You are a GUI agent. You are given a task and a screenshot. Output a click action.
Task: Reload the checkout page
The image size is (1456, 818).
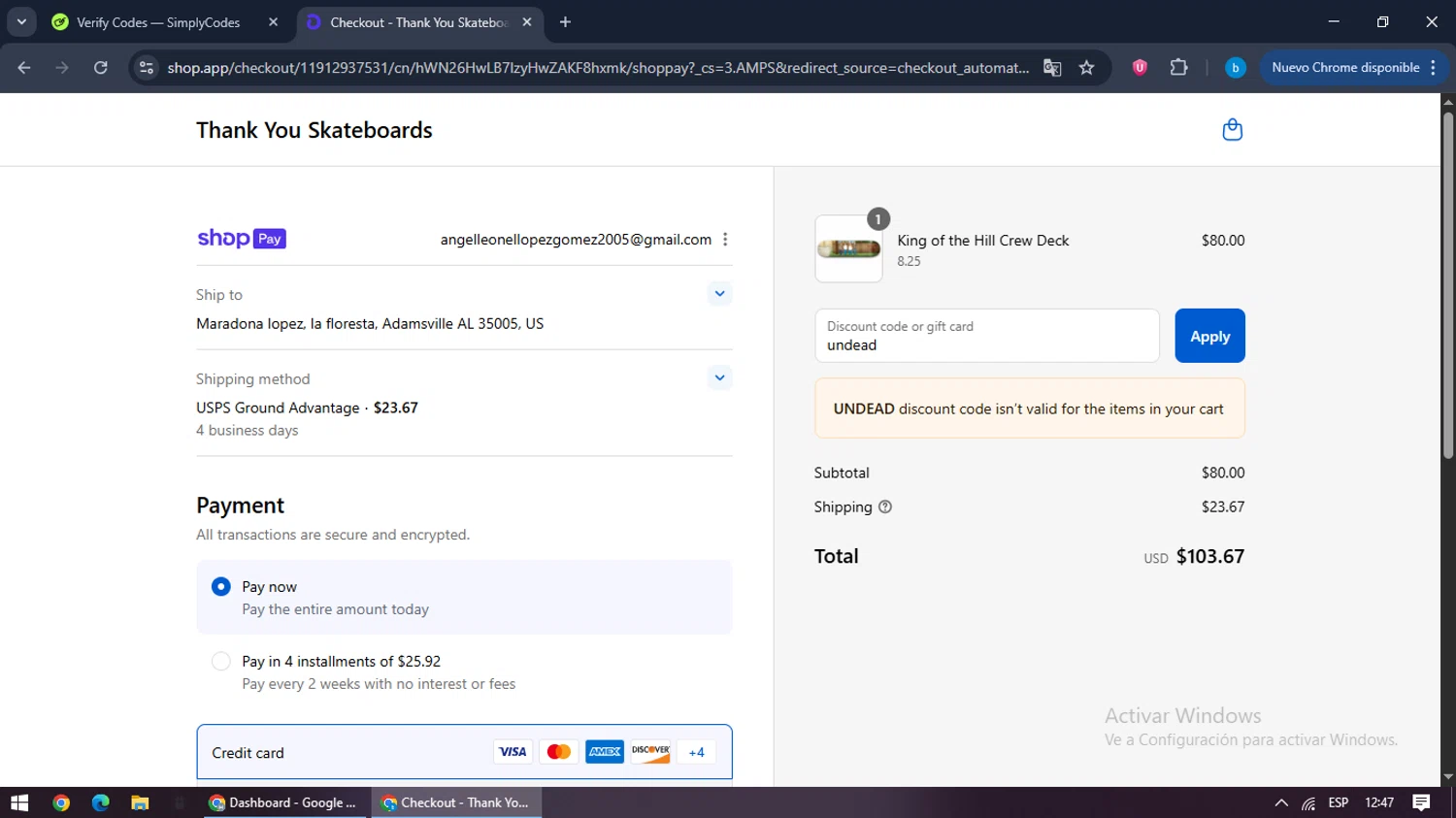pos(100,68)
